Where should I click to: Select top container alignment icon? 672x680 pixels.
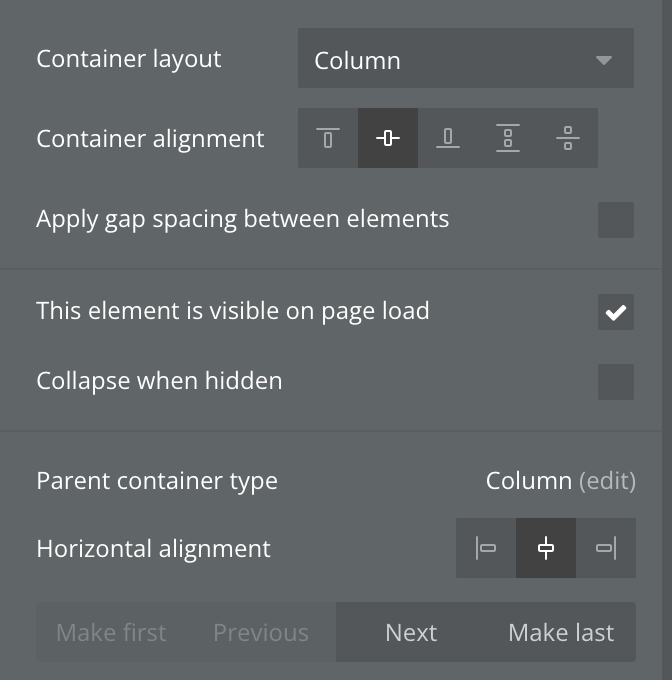(328, 138)
